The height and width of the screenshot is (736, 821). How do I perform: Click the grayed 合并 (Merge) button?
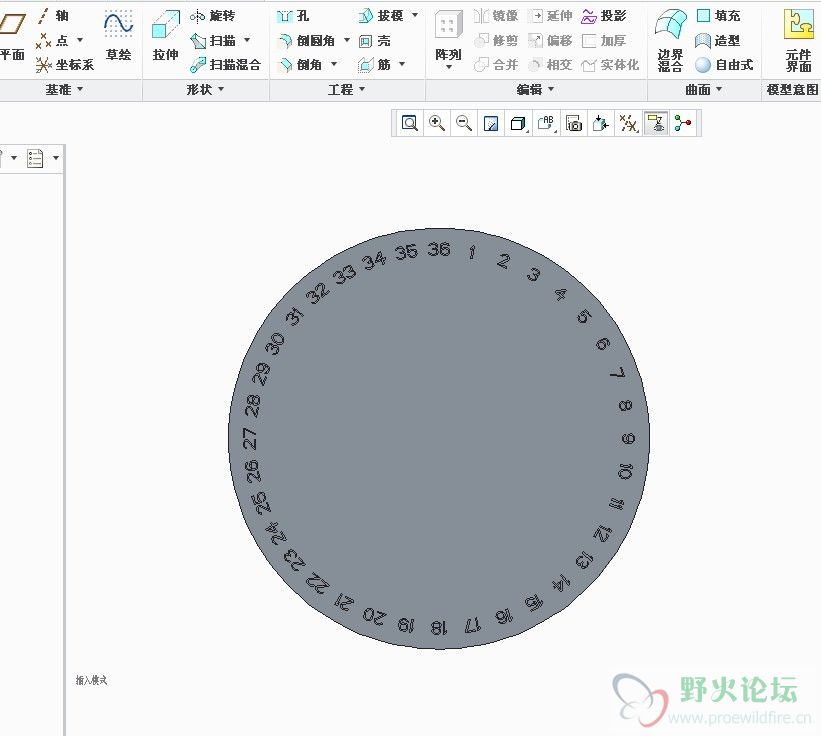tap(496, 65)
